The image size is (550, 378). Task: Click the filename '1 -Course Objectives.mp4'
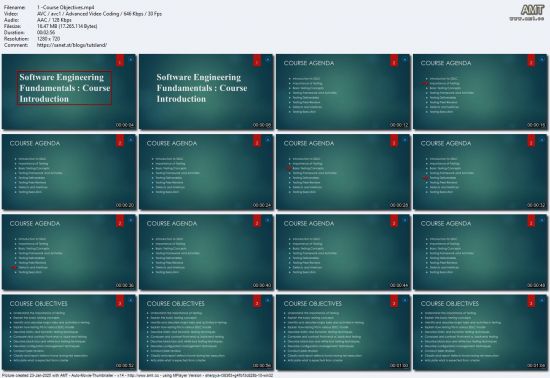(65, 7)
